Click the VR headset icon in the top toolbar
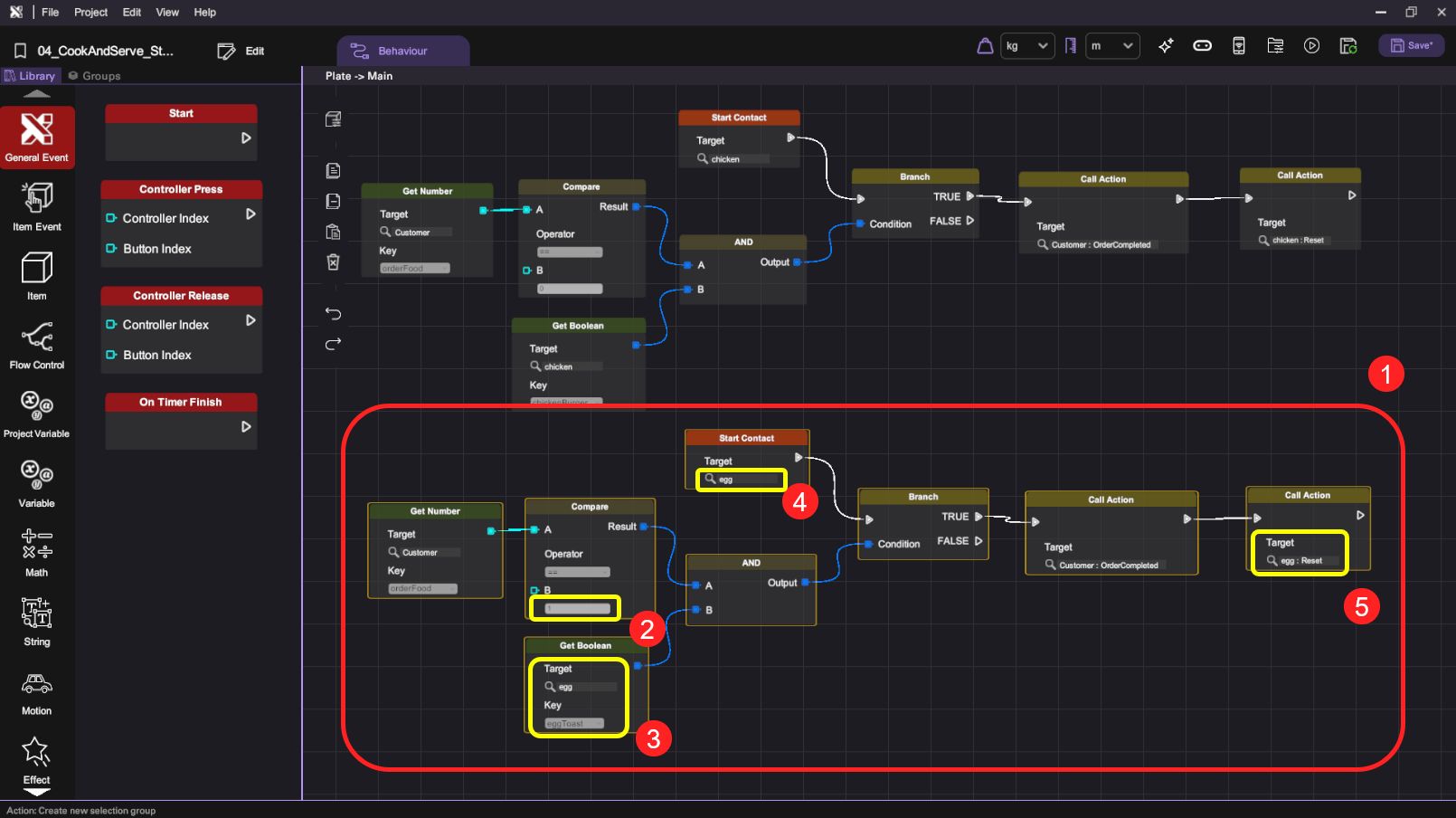This screenshot has height=818, width=1456. click(1202, 46)
